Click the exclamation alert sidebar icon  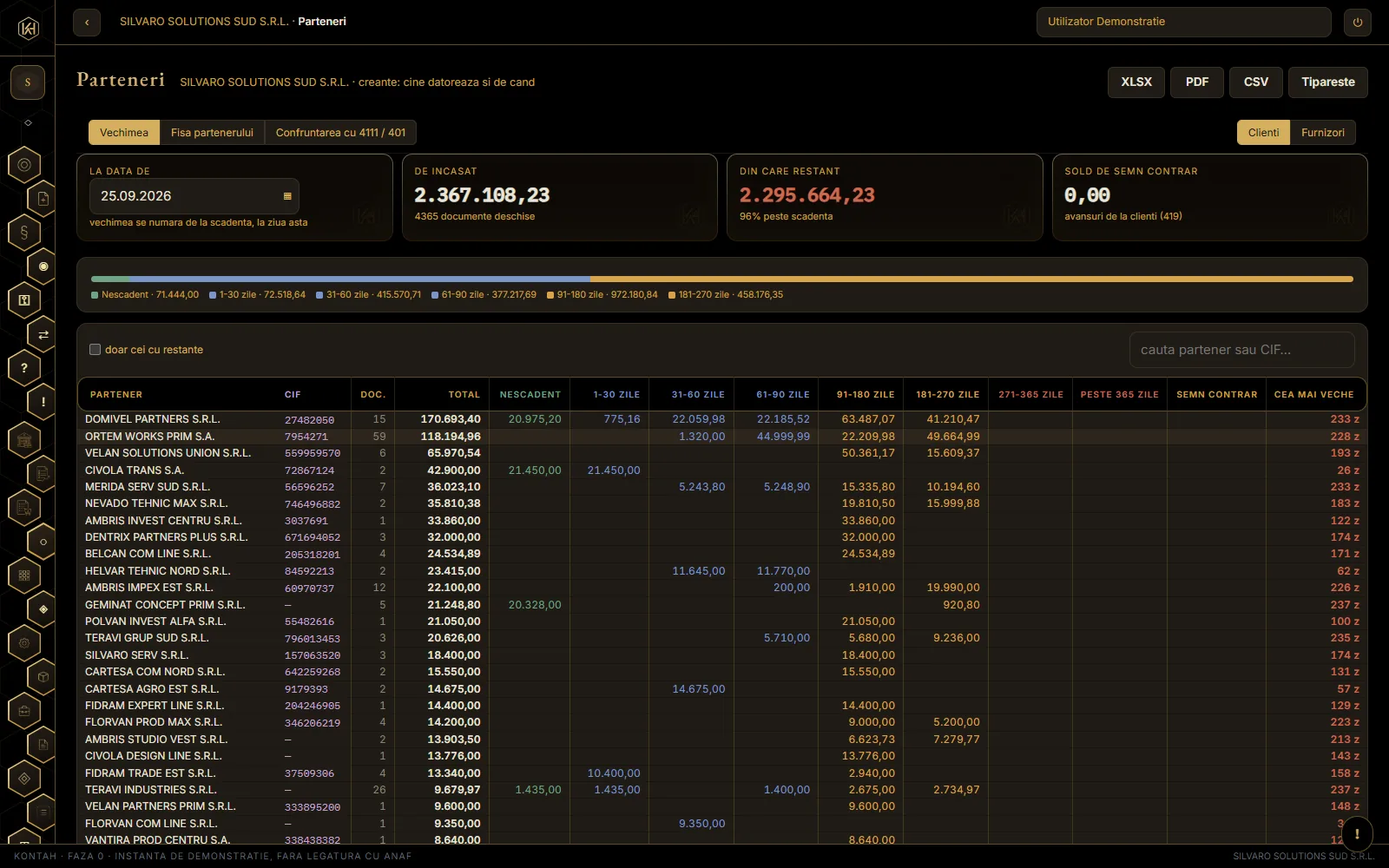tap(43, 402)
